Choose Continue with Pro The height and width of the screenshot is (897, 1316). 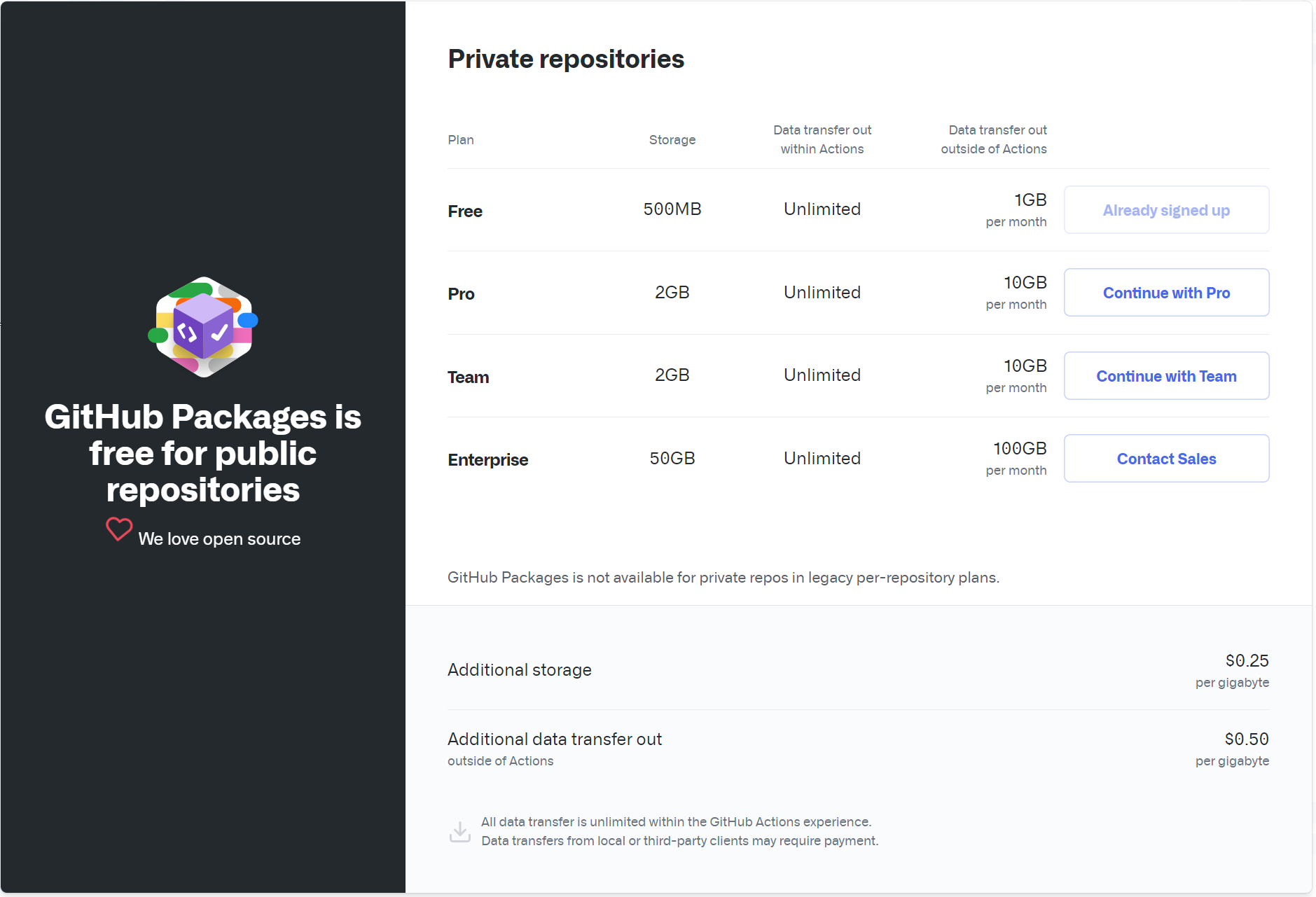1165,293
